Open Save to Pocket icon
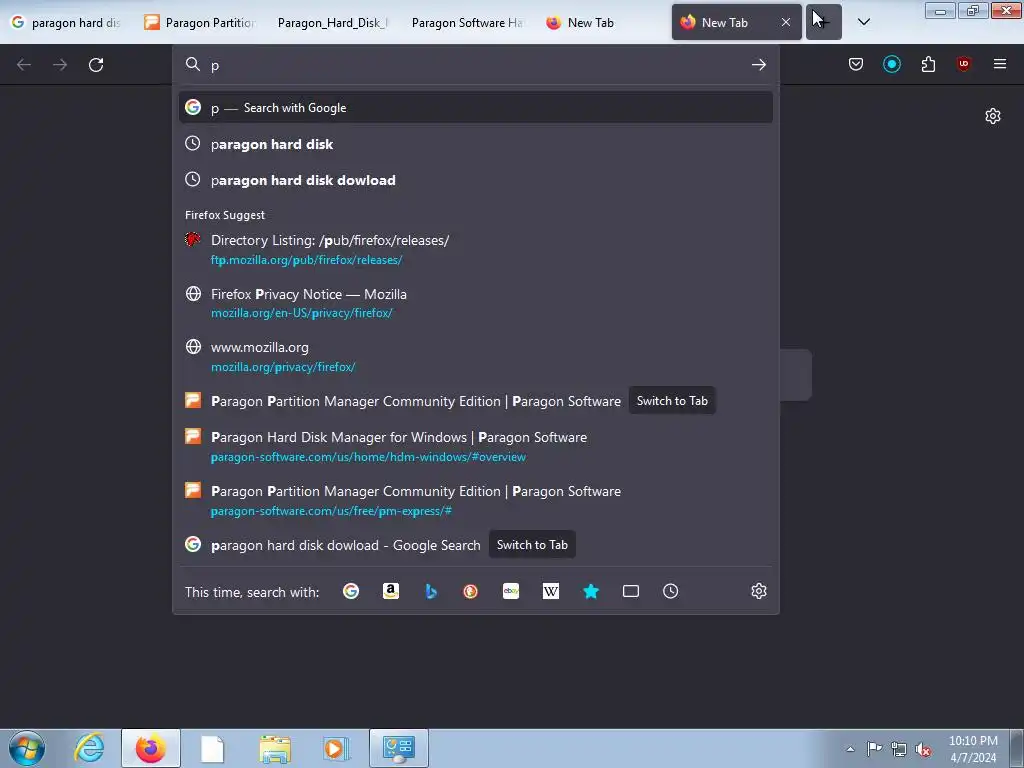1024x768 pixels. [x=856, y=64]
